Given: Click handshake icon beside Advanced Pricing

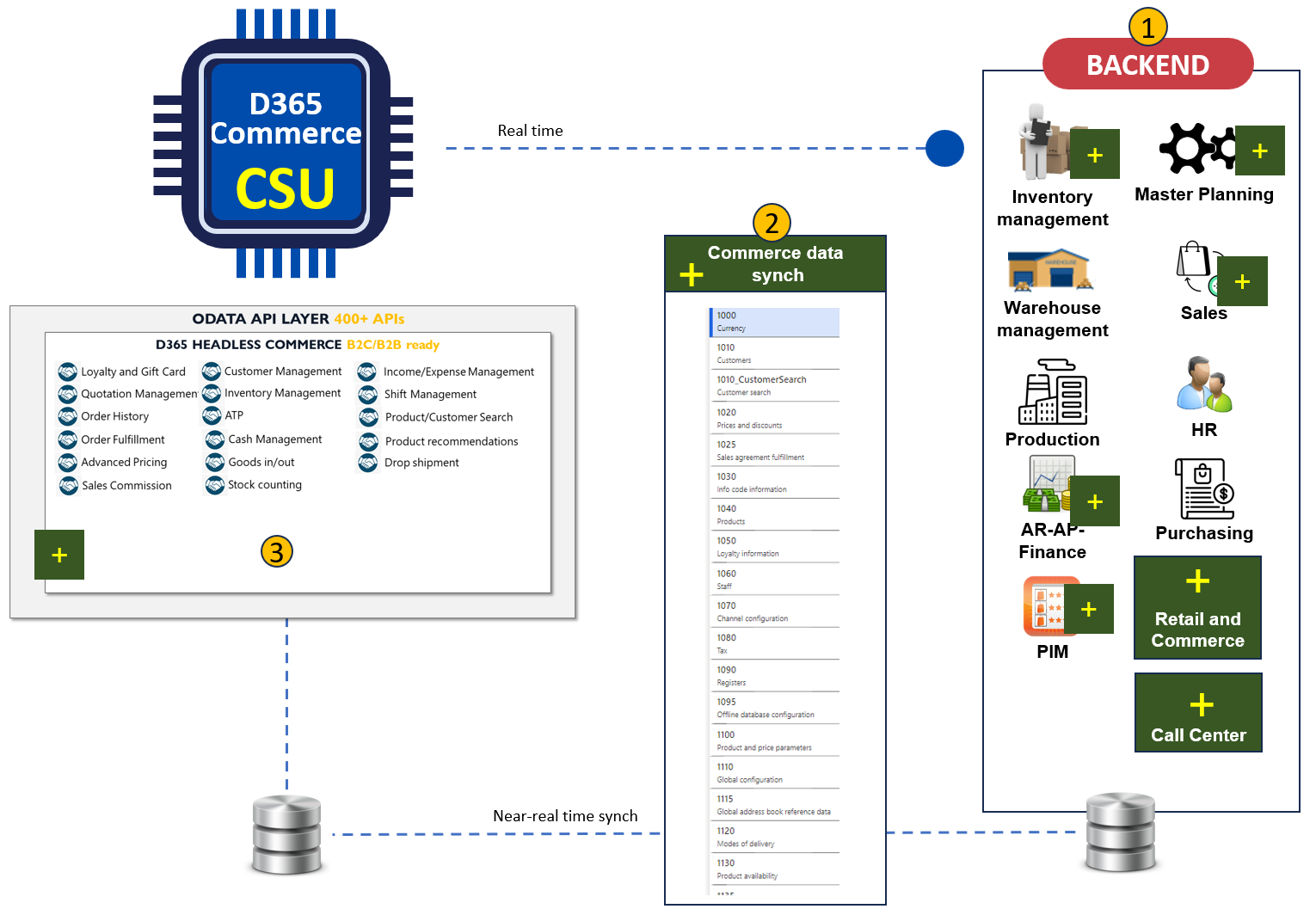Looking at the screenshot, I should (x=68, y=462).
